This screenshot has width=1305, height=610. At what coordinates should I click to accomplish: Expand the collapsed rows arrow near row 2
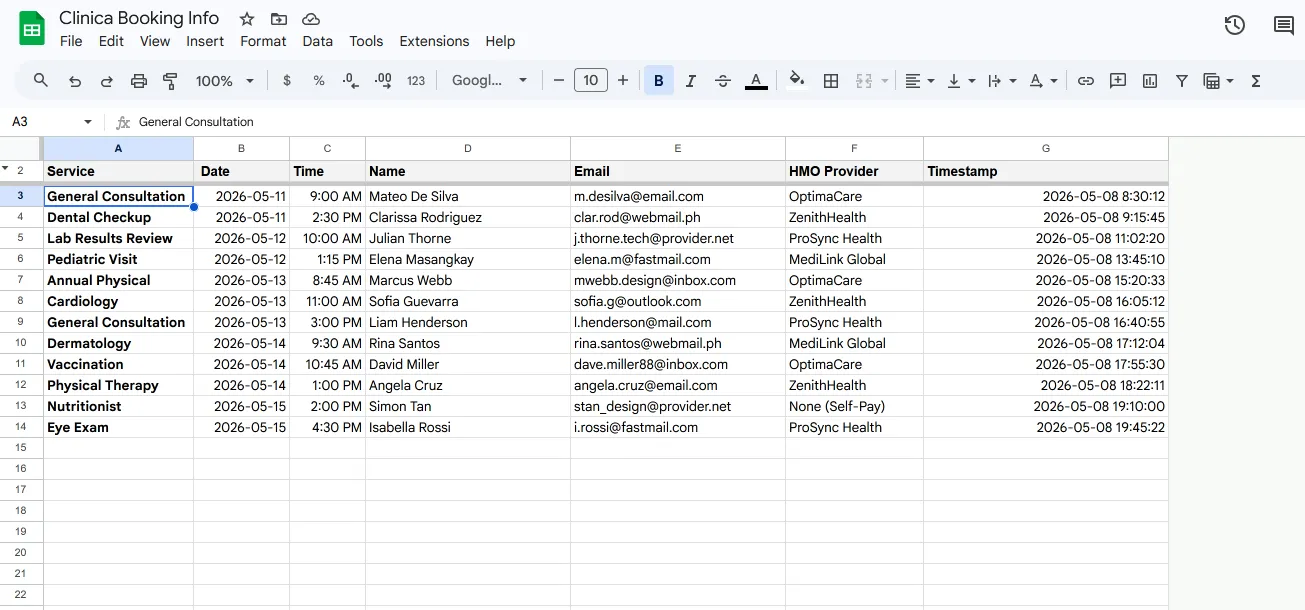coord(6,169)
